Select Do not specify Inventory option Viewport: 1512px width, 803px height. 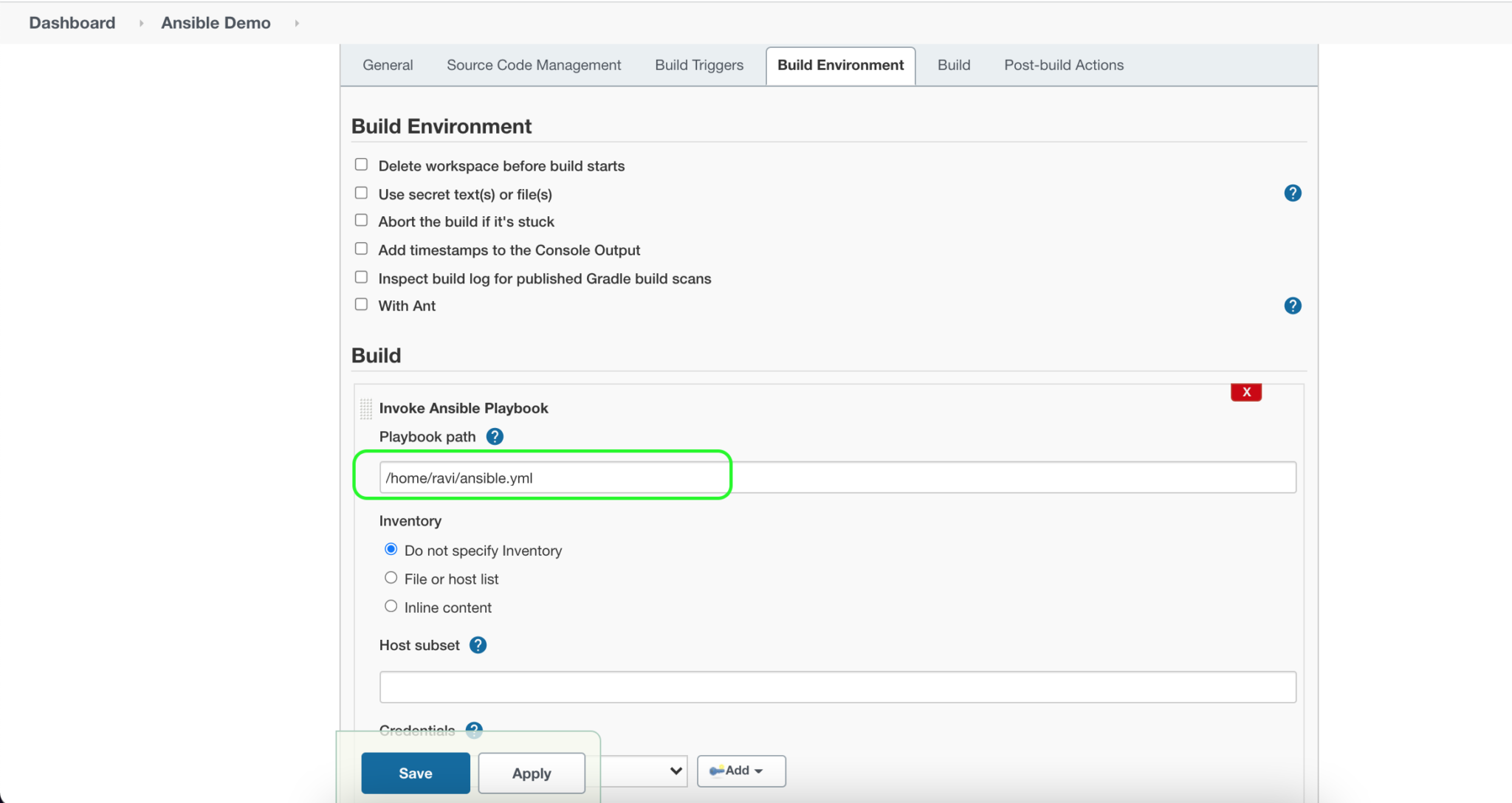click(x=390, y=549)
